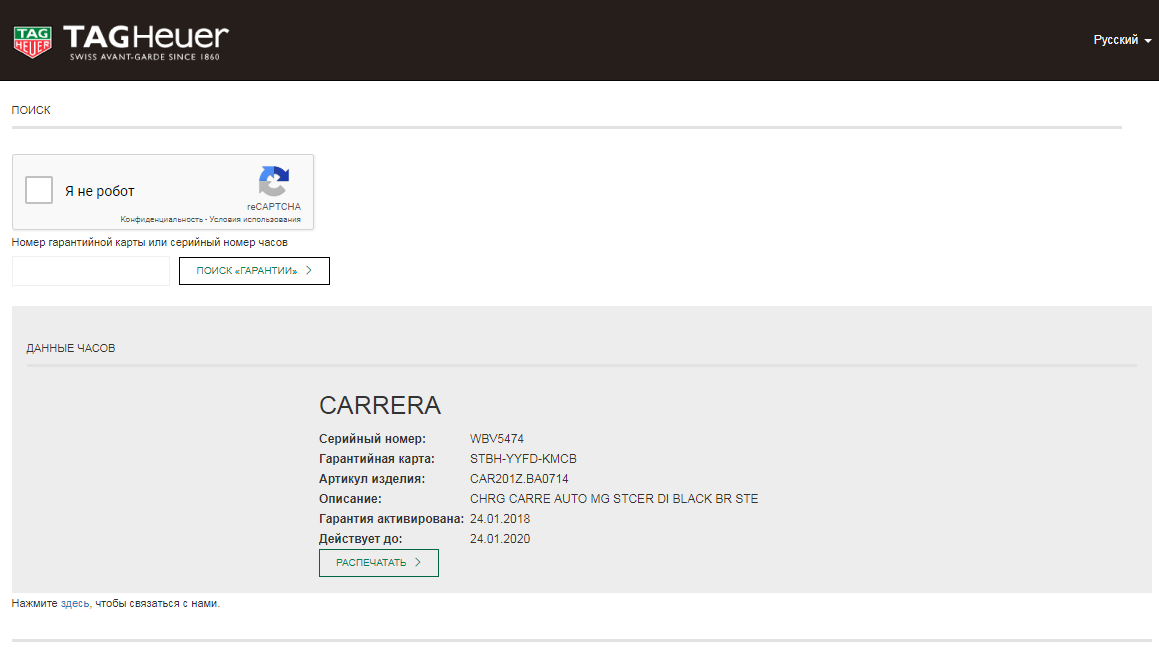Image resolution: width=1159 pixels, height=648 pixels.
Task: Click the TAG Heuer wordmark in header
Action: [x=146, y=42]
